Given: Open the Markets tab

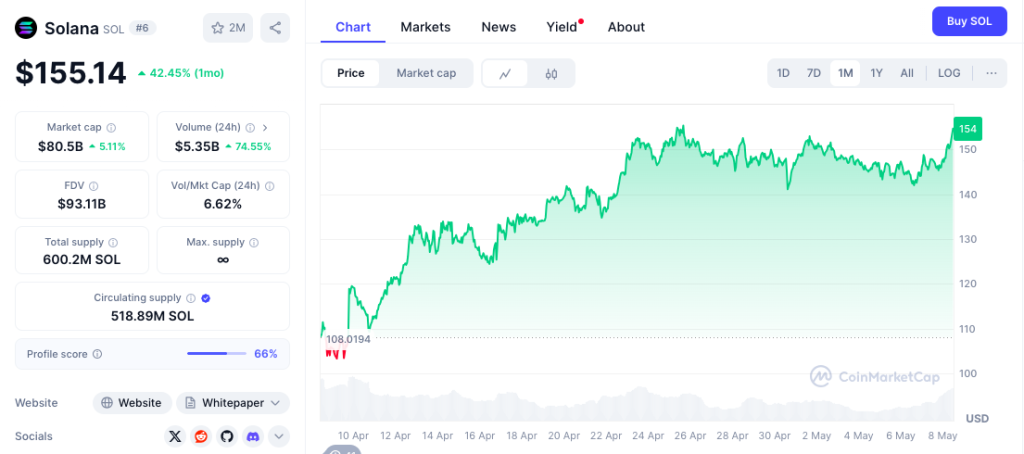Looking at the screenshot, I should [x=425, y=27].
